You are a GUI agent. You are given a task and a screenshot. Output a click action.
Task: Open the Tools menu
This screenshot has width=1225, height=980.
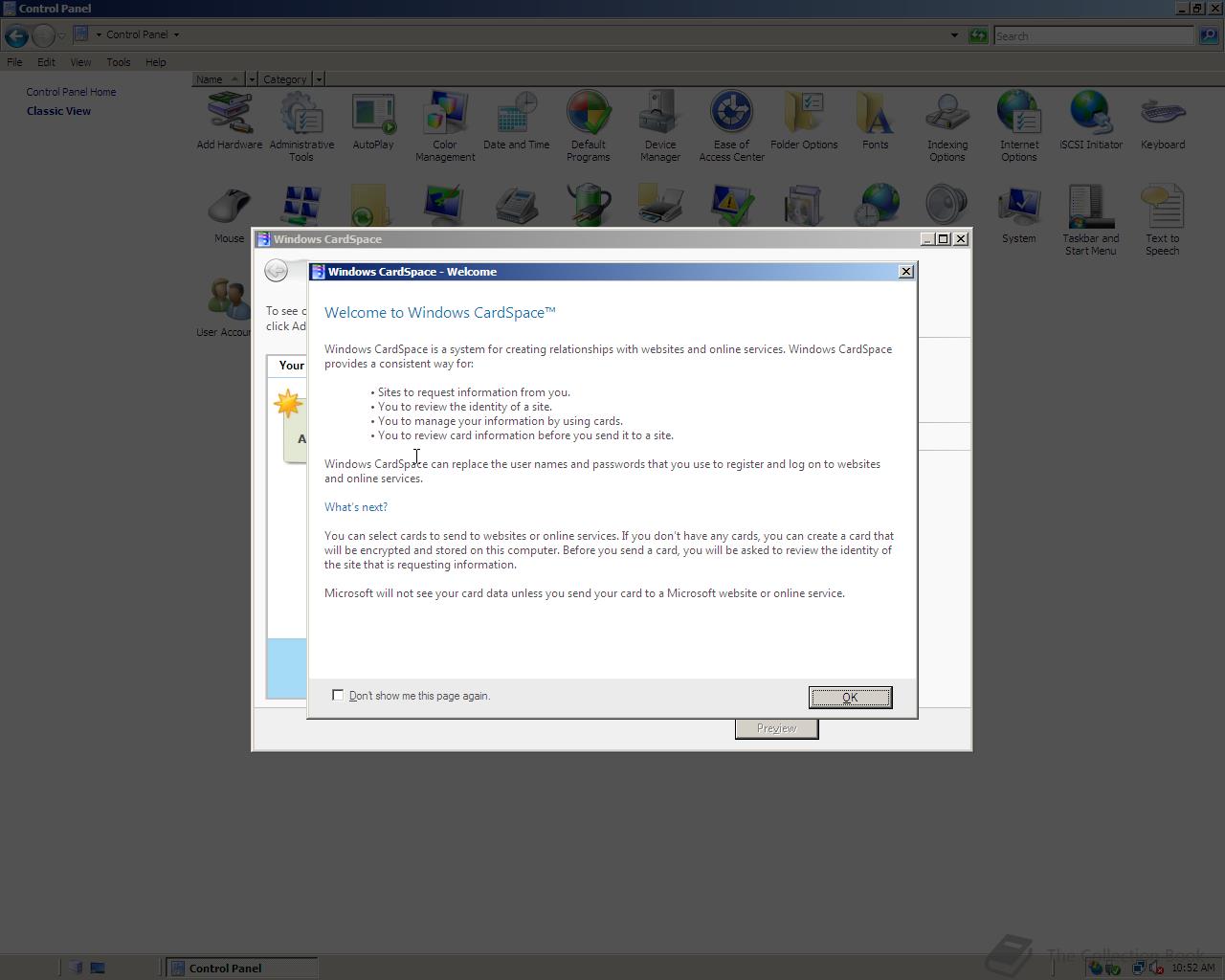pyautogui.click(x=119, y=62)
